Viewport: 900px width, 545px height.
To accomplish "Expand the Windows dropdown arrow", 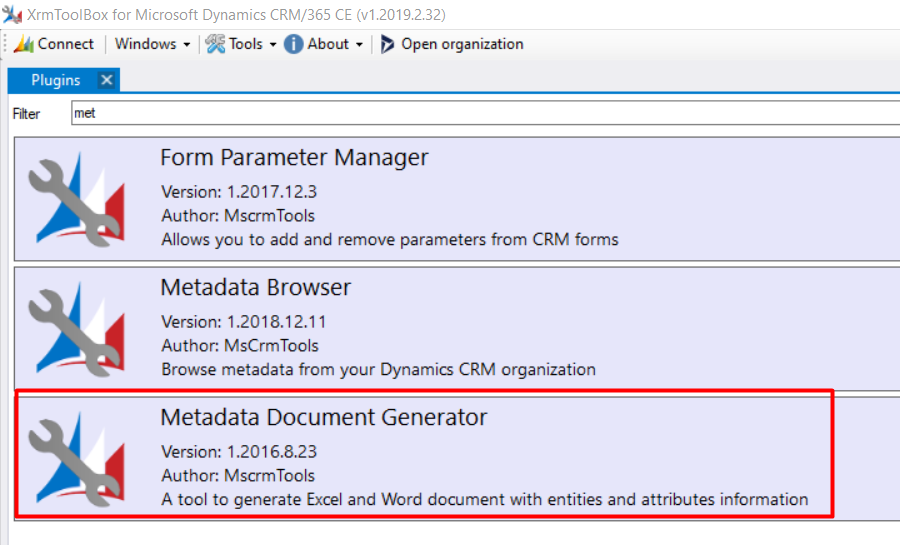I will (x=186, y=45).
